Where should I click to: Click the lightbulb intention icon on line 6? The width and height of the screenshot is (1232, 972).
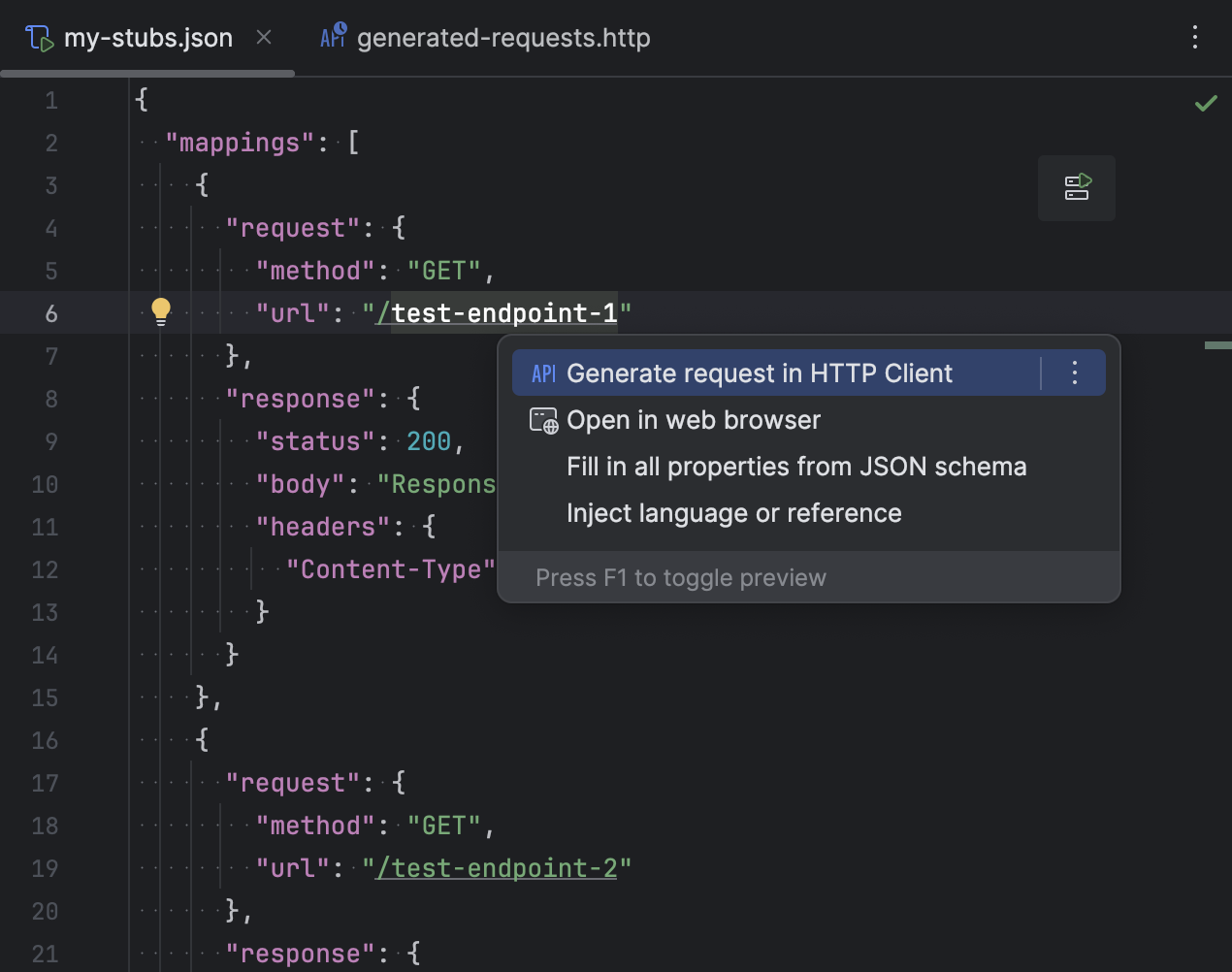click(x=161, y=311)
